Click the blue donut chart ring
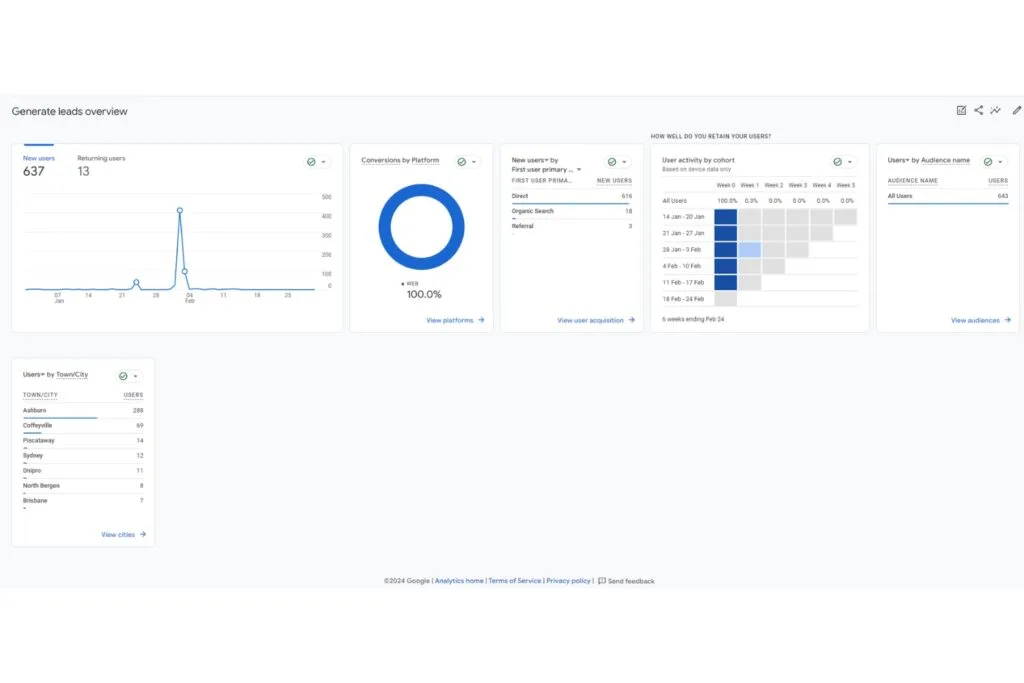The image size is (1024, 683). (x=421, y=189)
